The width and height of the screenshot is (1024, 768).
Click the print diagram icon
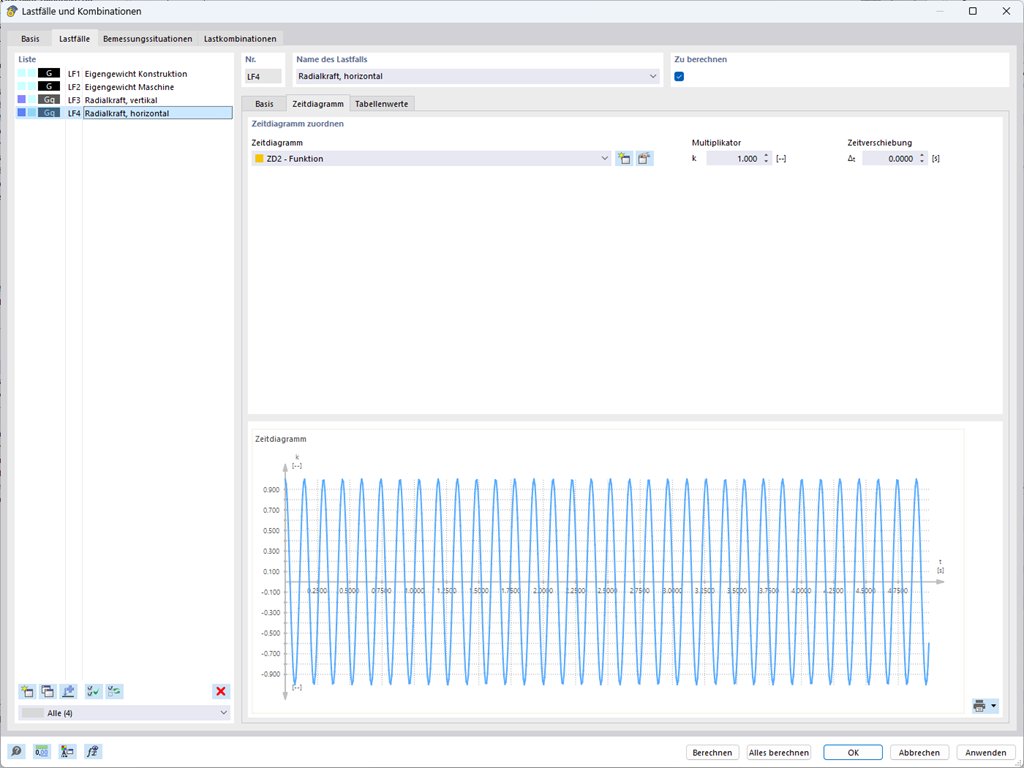tap(980, 706)
